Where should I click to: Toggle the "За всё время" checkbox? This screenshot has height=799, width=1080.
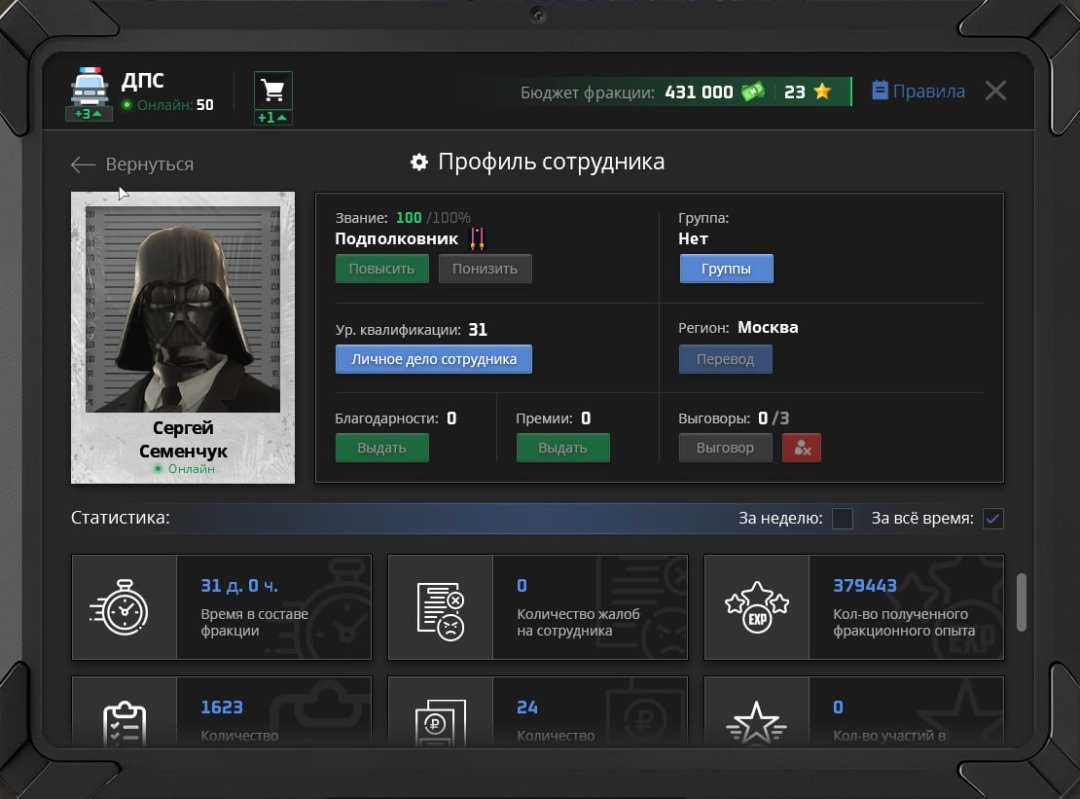pos(992,518)
